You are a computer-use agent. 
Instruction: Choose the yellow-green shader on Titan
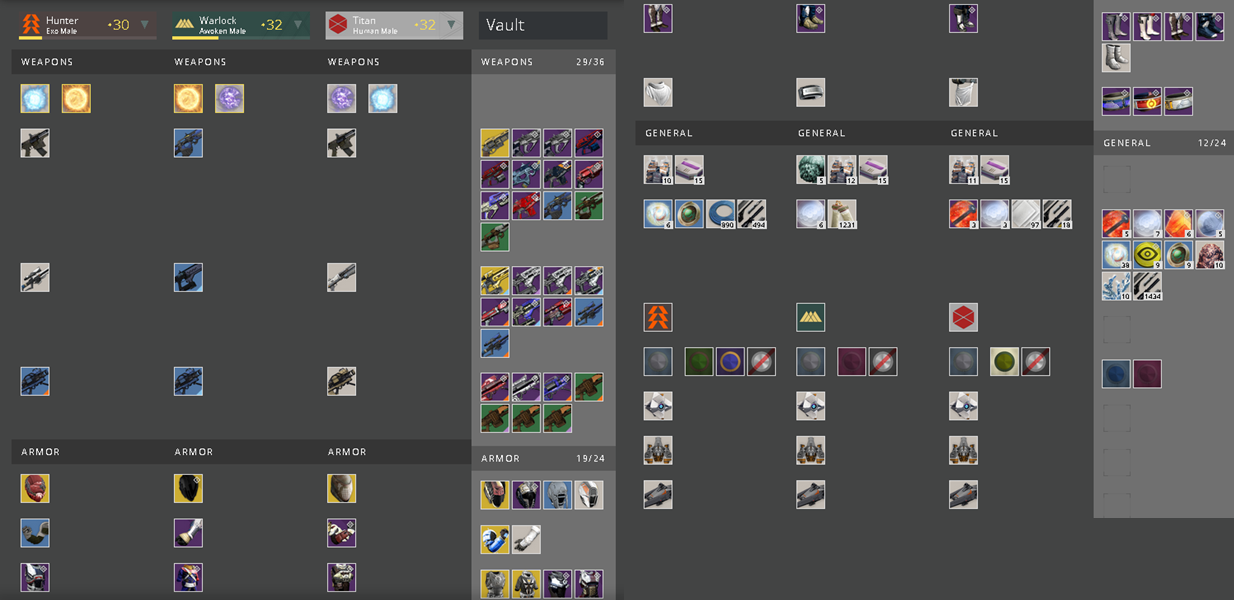[1004, 362]
